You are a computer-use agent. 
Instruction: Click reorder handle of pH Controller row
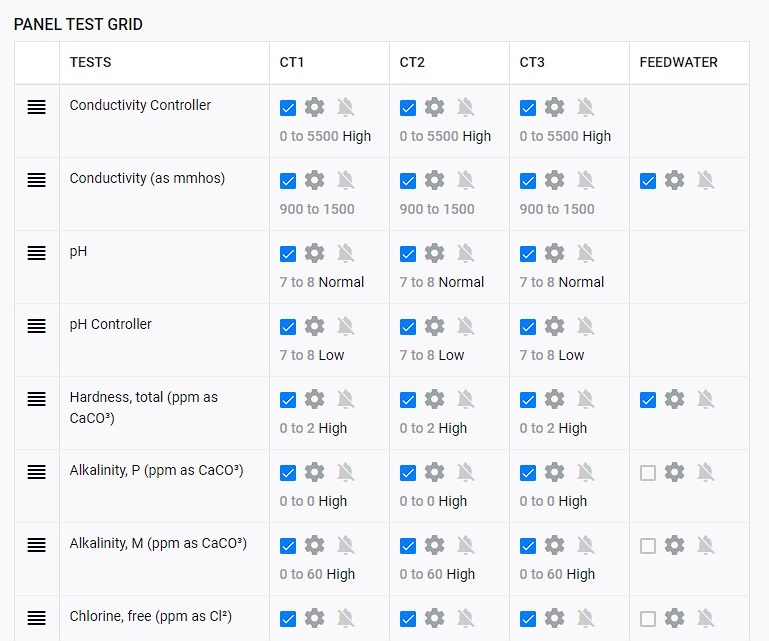pos(36,326)
